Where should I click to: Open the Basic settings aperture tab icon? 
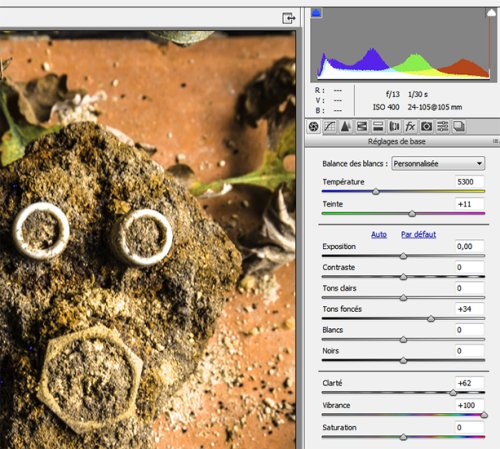(x=314, y=127)
